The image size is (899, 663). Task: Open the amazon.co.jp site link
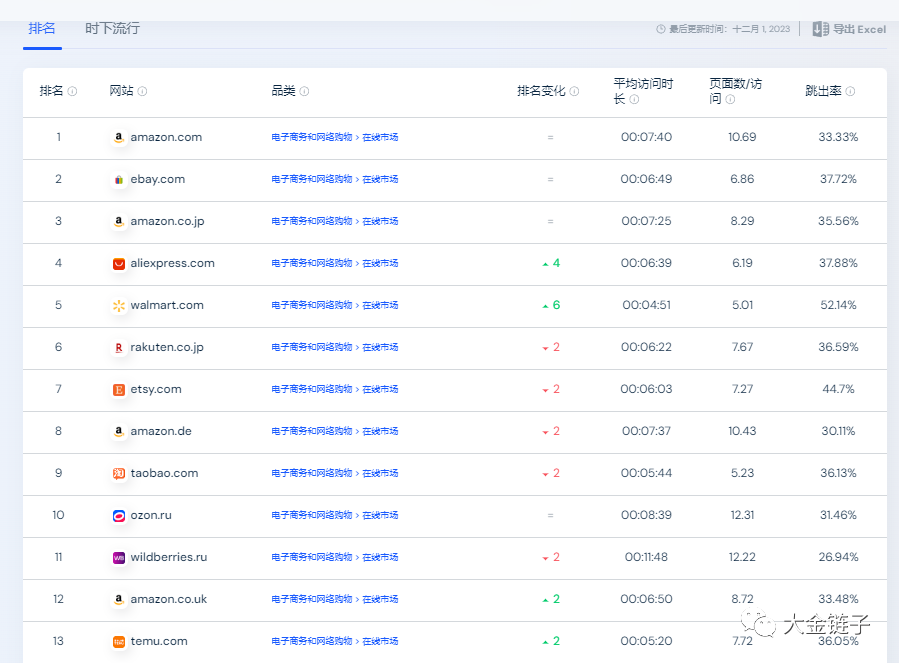pos(167,221)
